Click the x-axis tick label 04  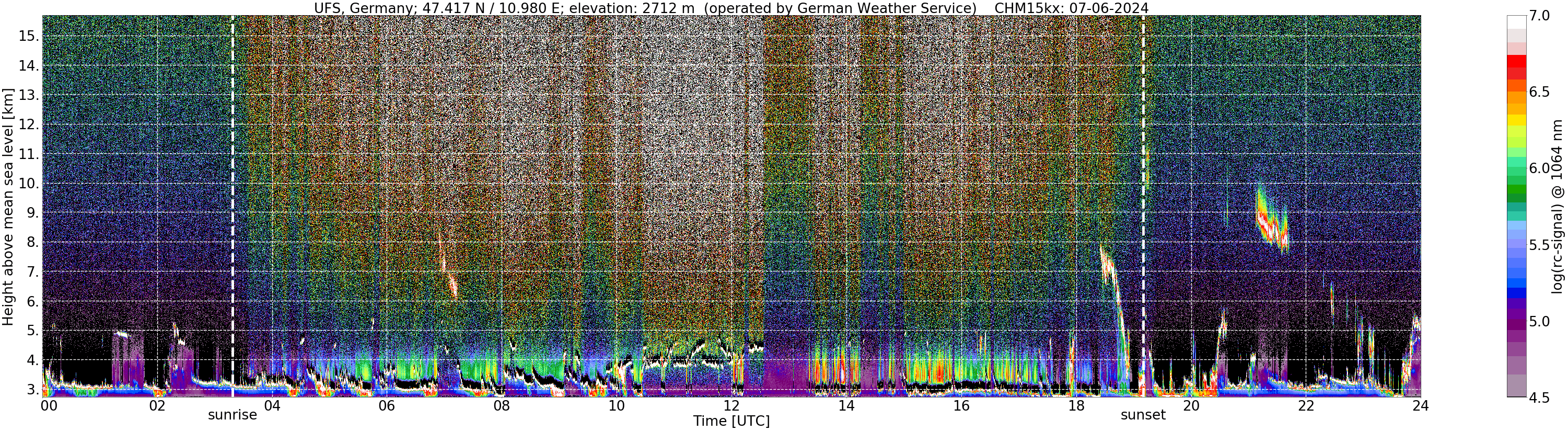tap(272, 406)
